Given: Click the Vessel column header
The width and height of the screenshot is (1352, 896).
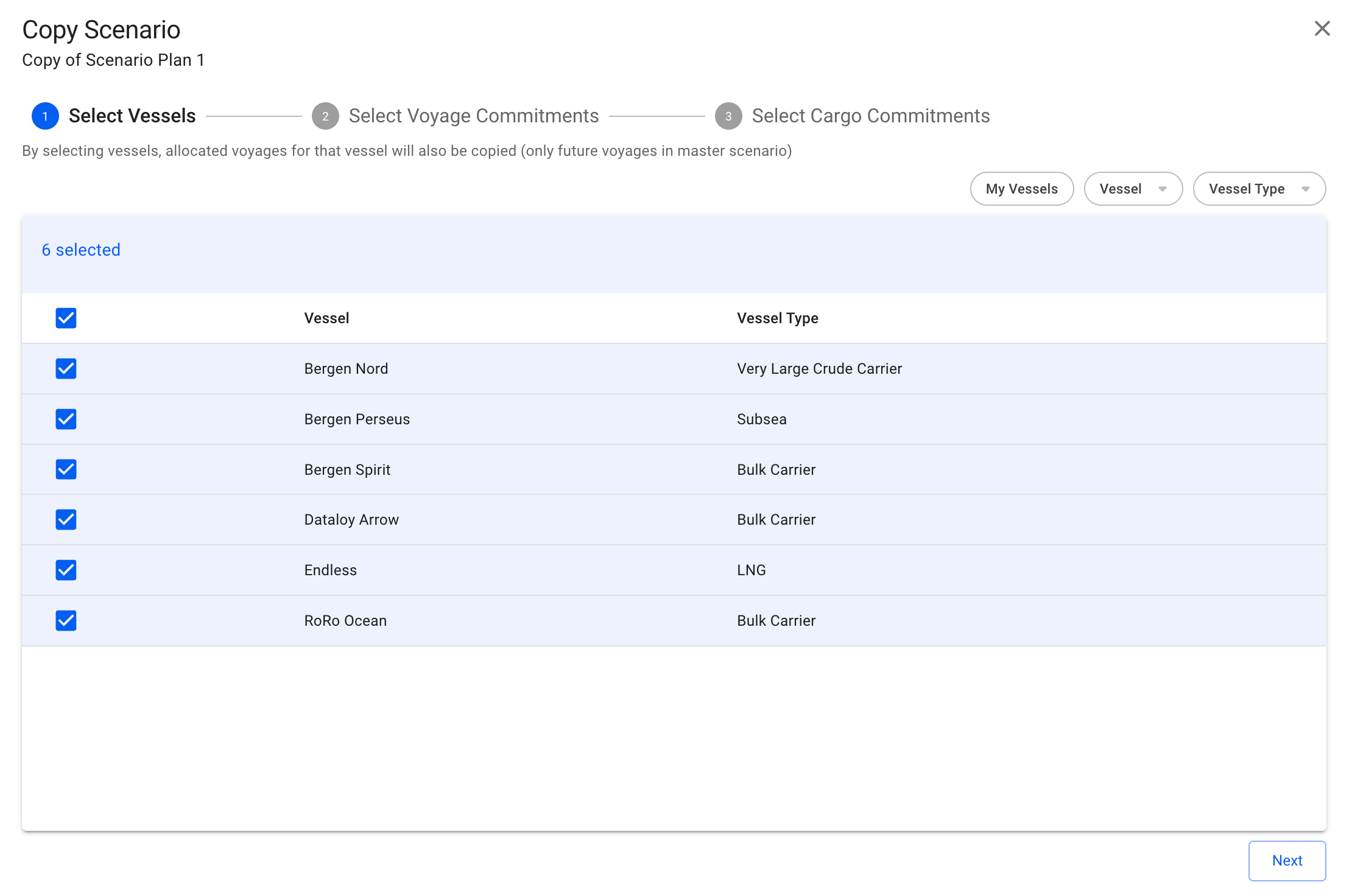Looking at the screenshot, I should [326, 318].
